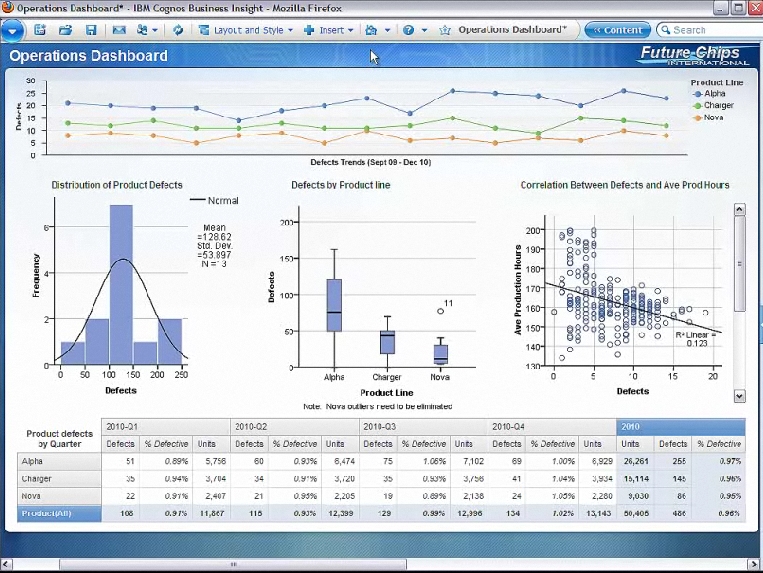Select the Nova row header

59,496
